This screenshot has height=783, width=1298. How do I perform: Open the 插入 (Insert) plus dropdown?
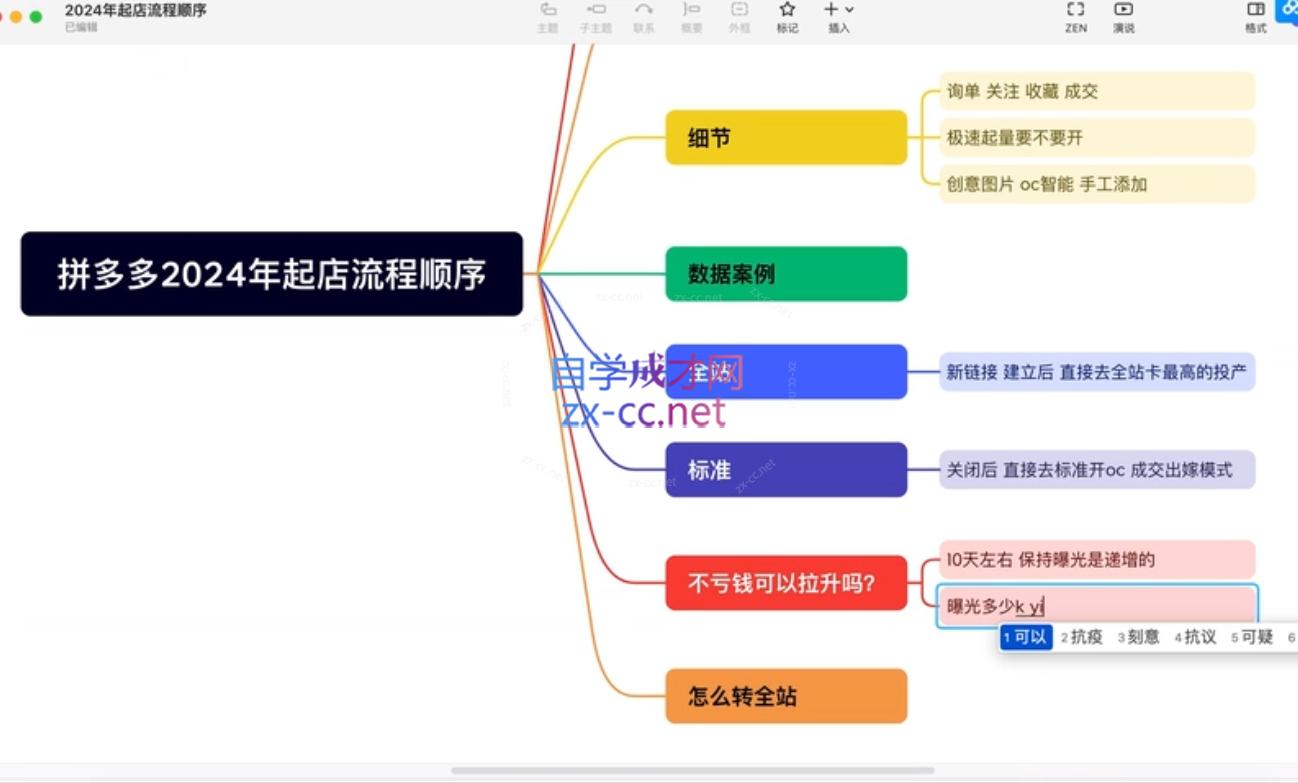838,10
